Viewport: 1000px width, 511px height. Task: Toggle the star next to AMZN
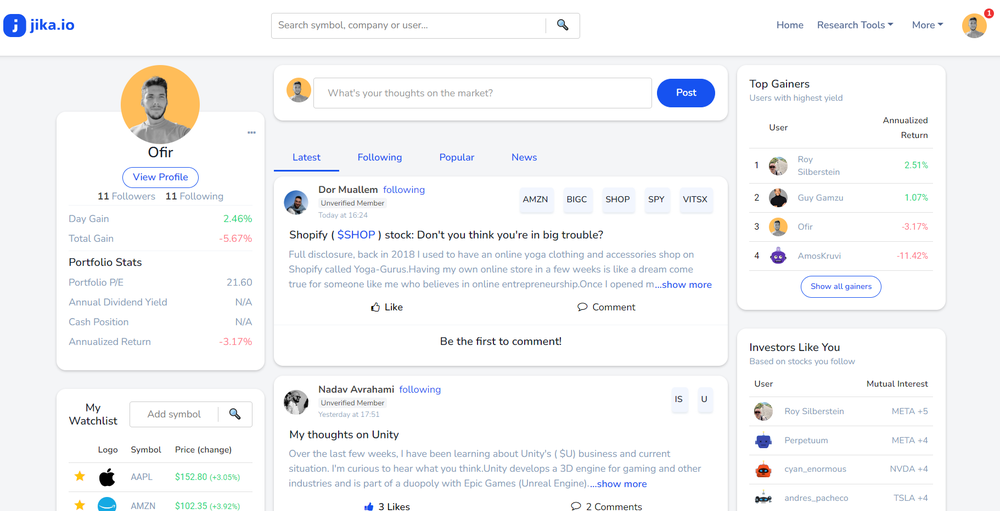(80, 505)
